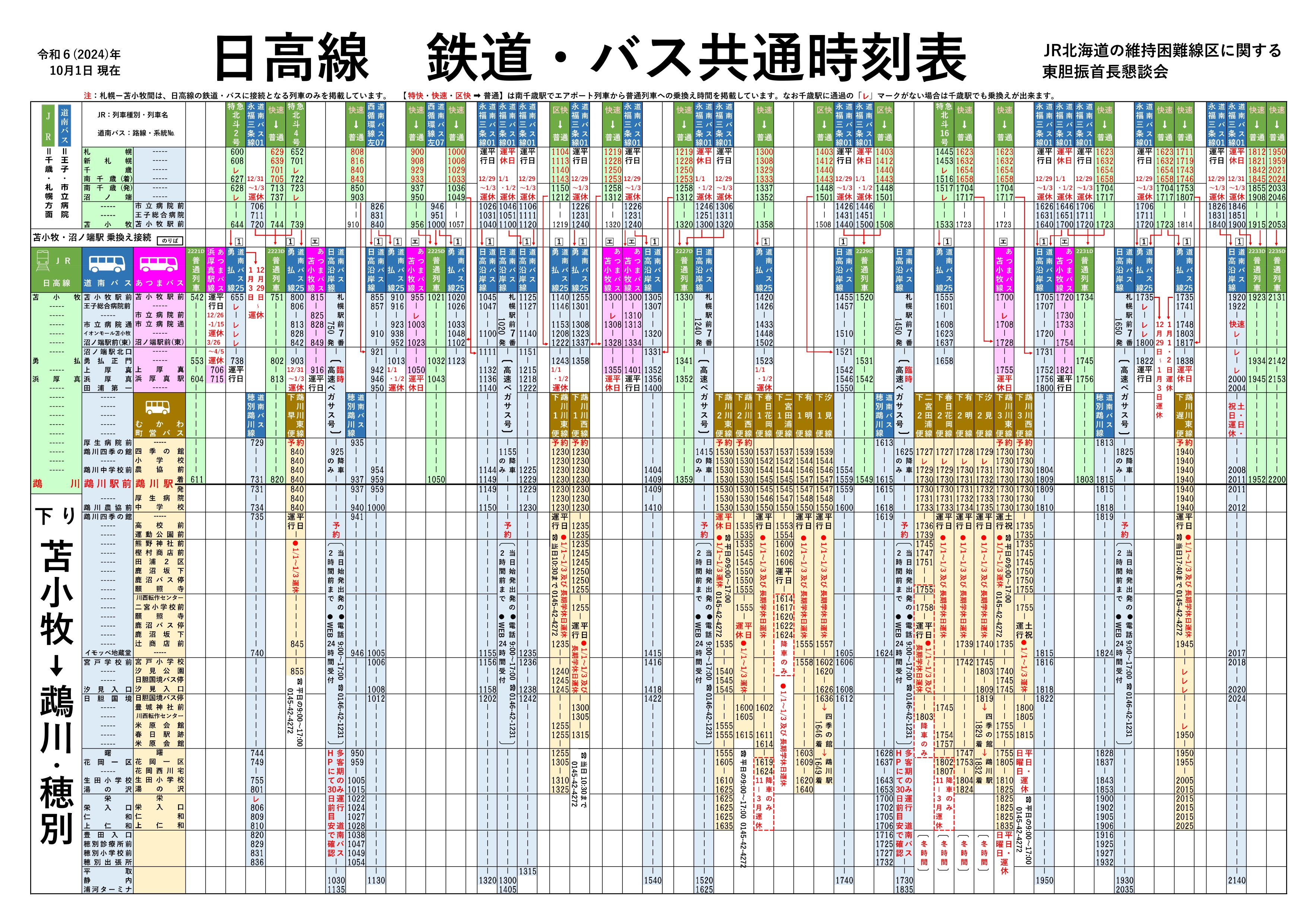Click the 特急北斗4号 column header
Viewport: 1307px width, 924px height.
[x=296, y=125]
